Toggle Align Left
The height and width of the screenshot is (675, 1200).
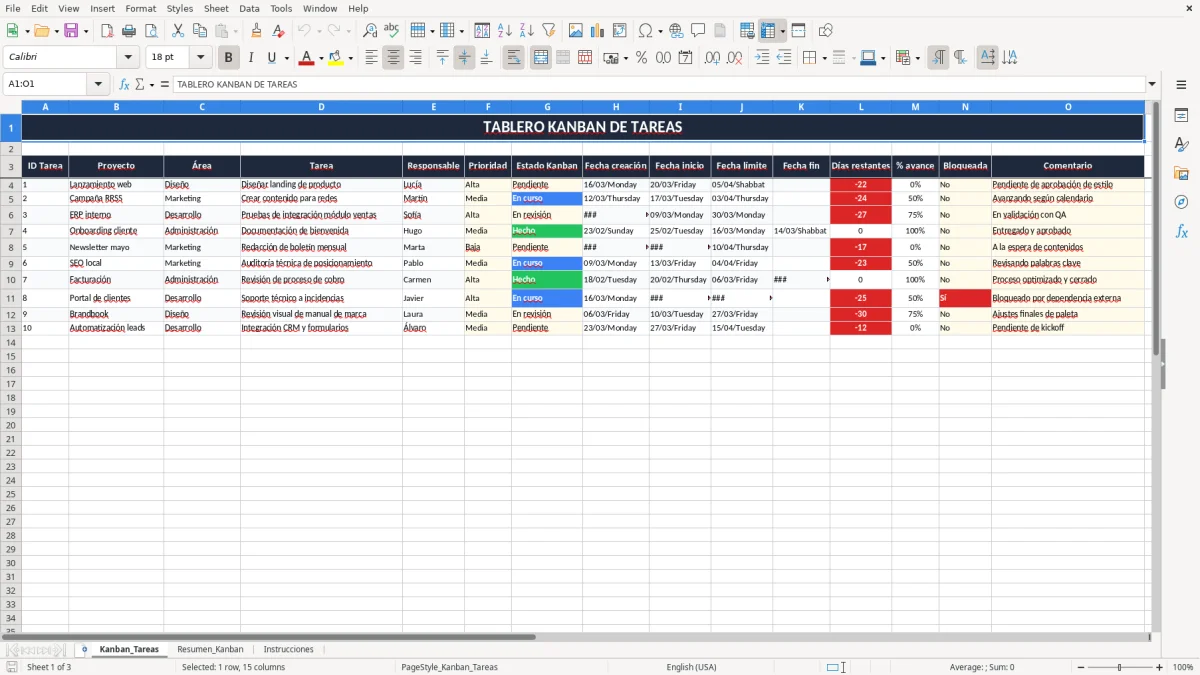click(371, 58)
